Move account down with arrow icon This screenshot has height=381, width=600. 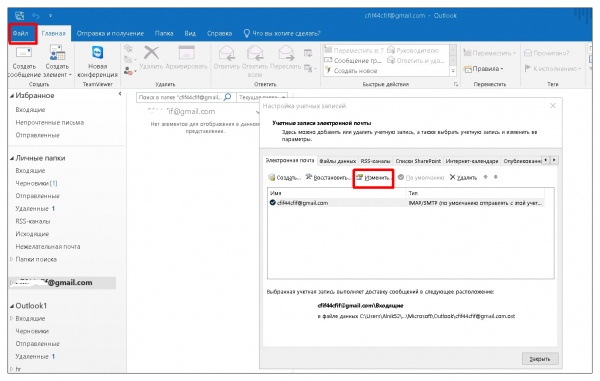coord(496,177)
